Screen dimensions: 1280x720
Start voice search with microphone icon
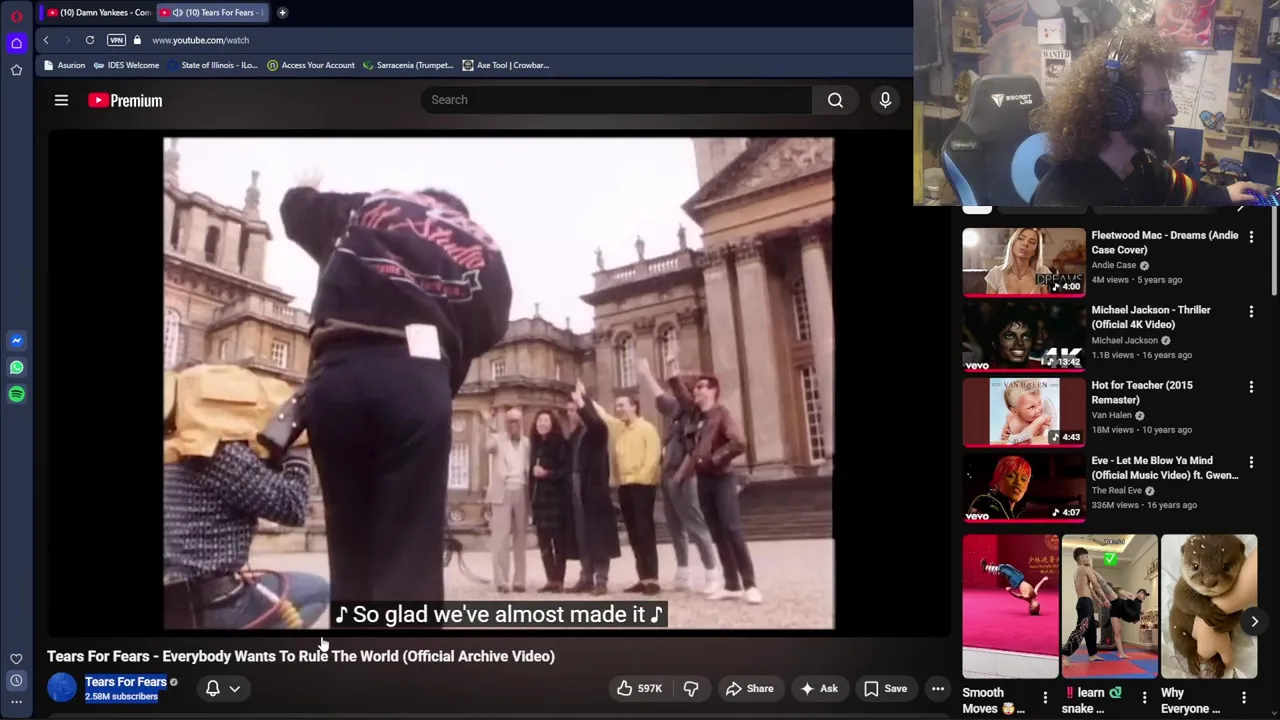tap(885, 100)
